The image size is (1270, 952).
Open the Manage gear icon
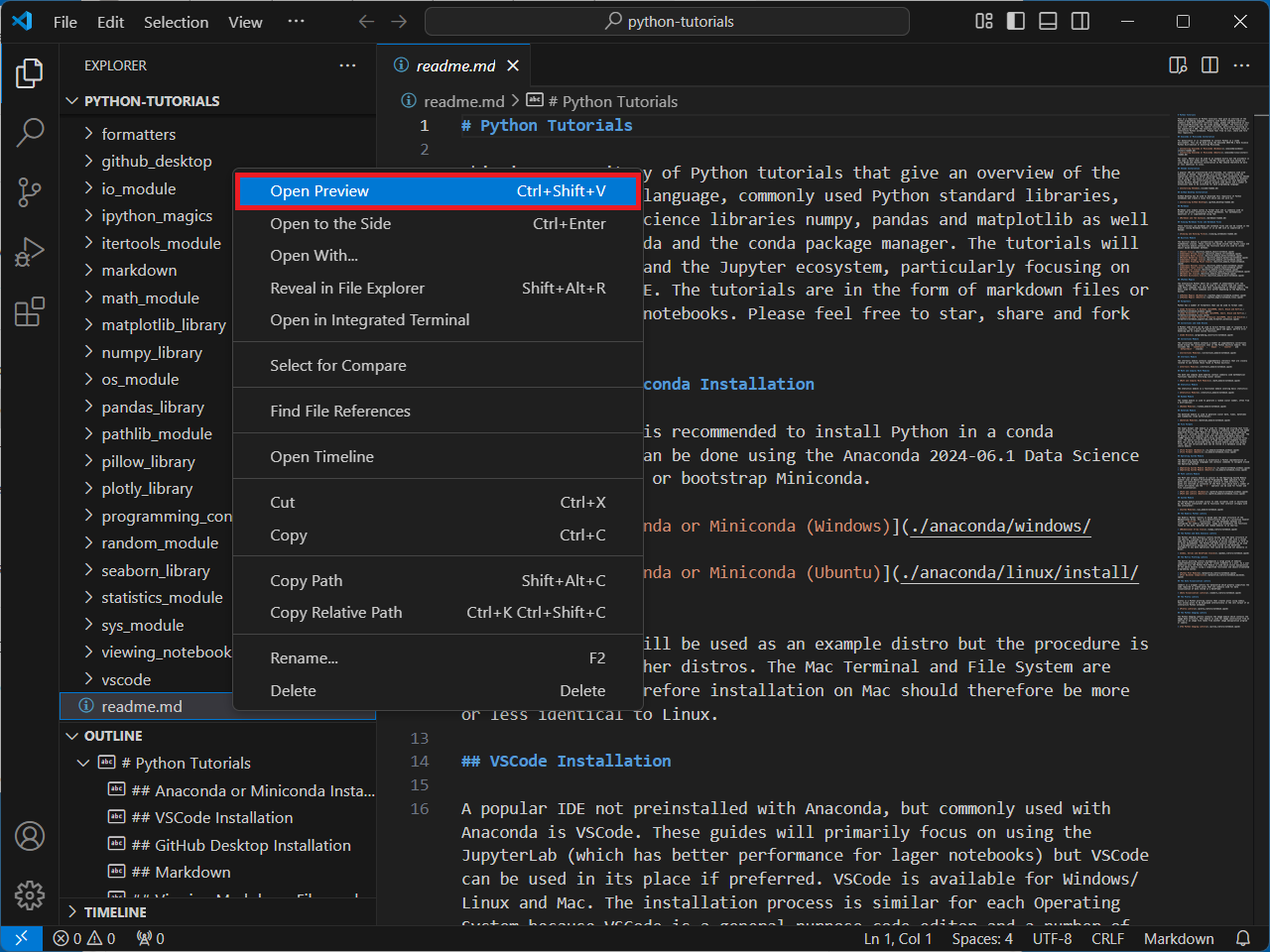30,894
